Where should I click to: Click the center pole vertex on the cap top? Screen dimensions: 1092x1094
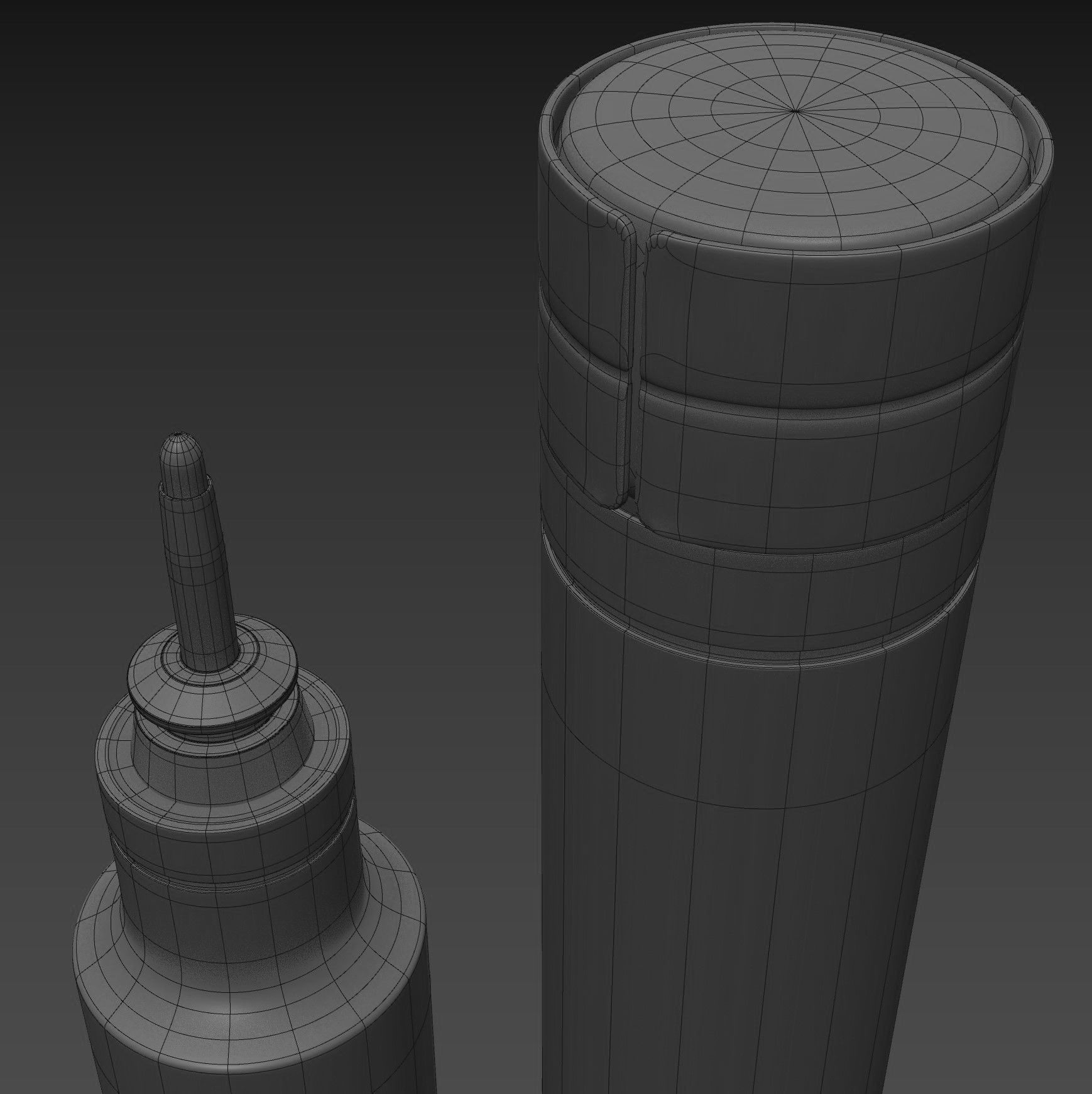pos(794,111)
